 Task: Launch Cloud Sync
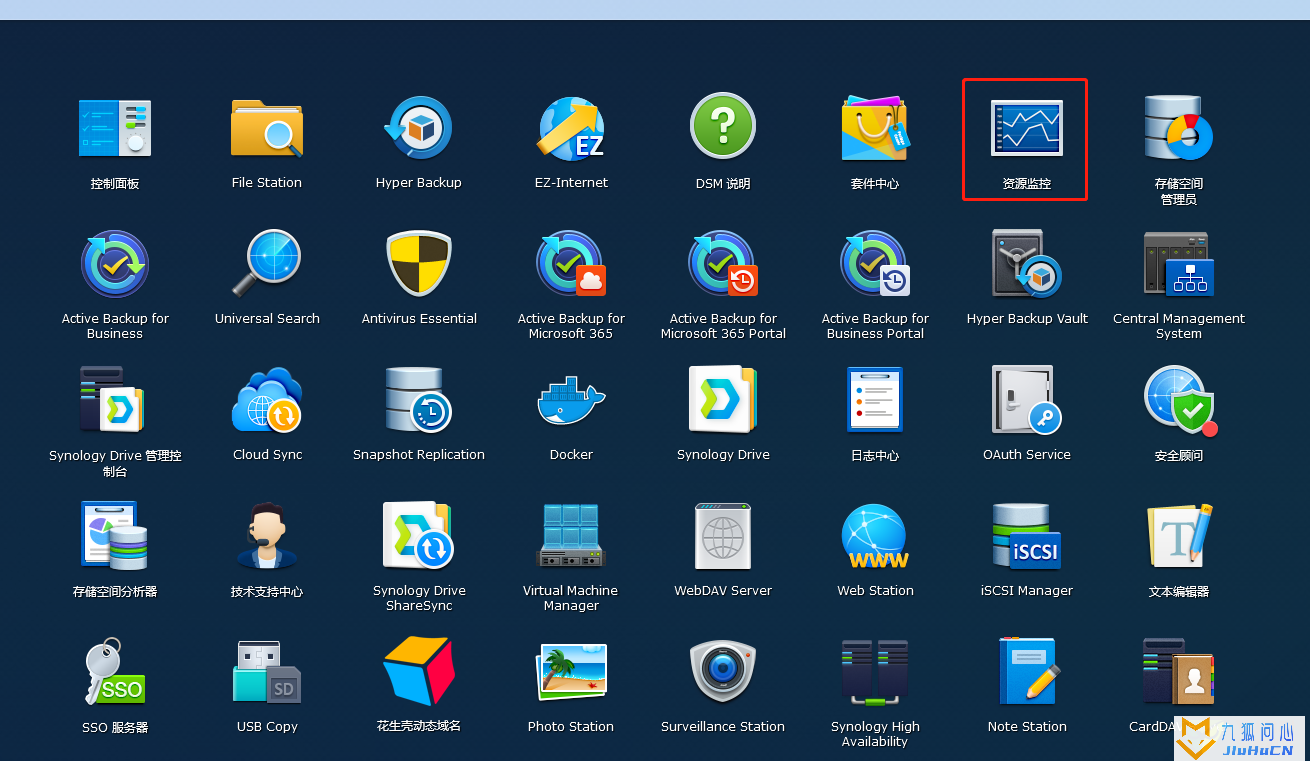coord(267,399)
